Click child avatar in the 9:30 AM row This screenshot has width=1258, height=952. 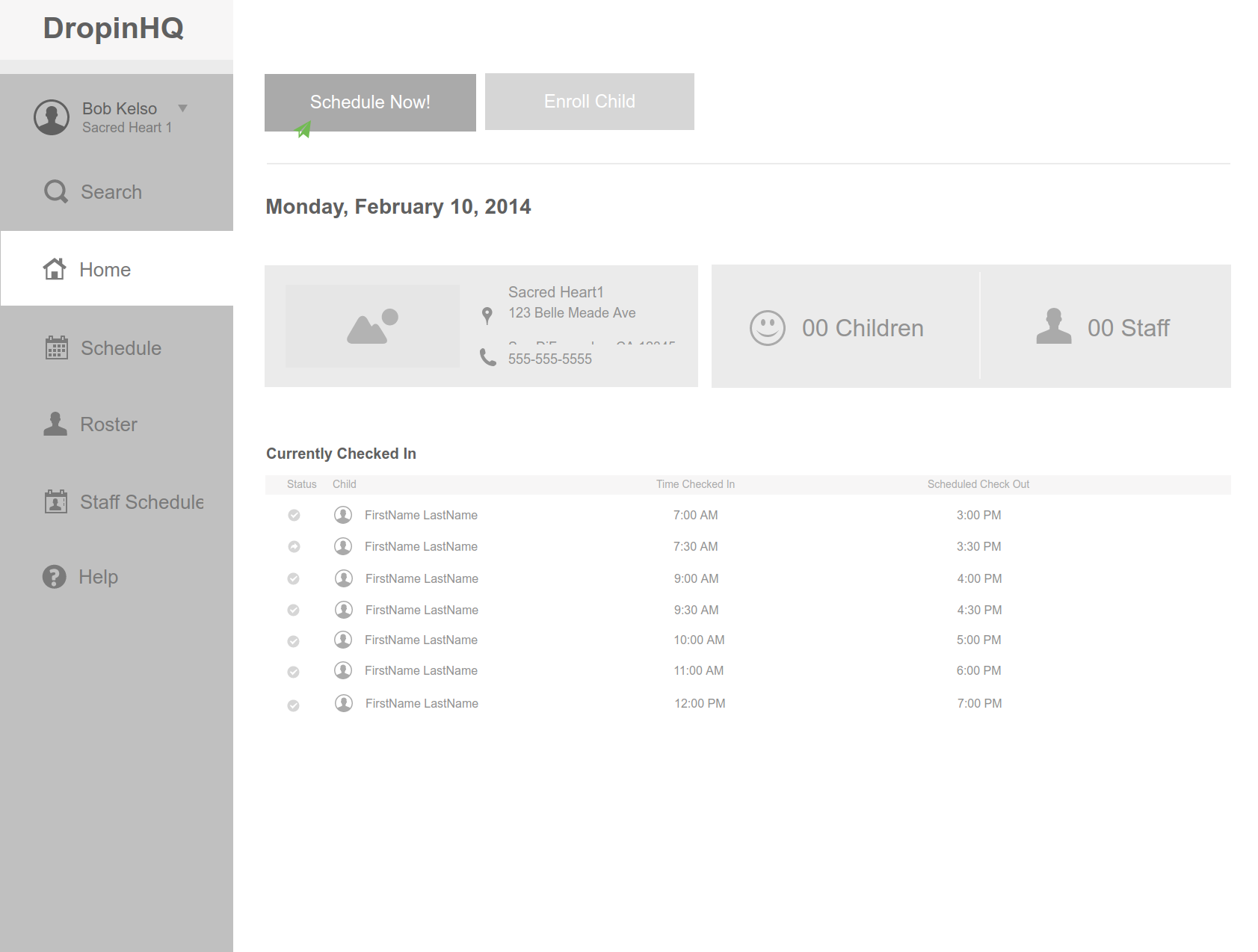(344, 610)
